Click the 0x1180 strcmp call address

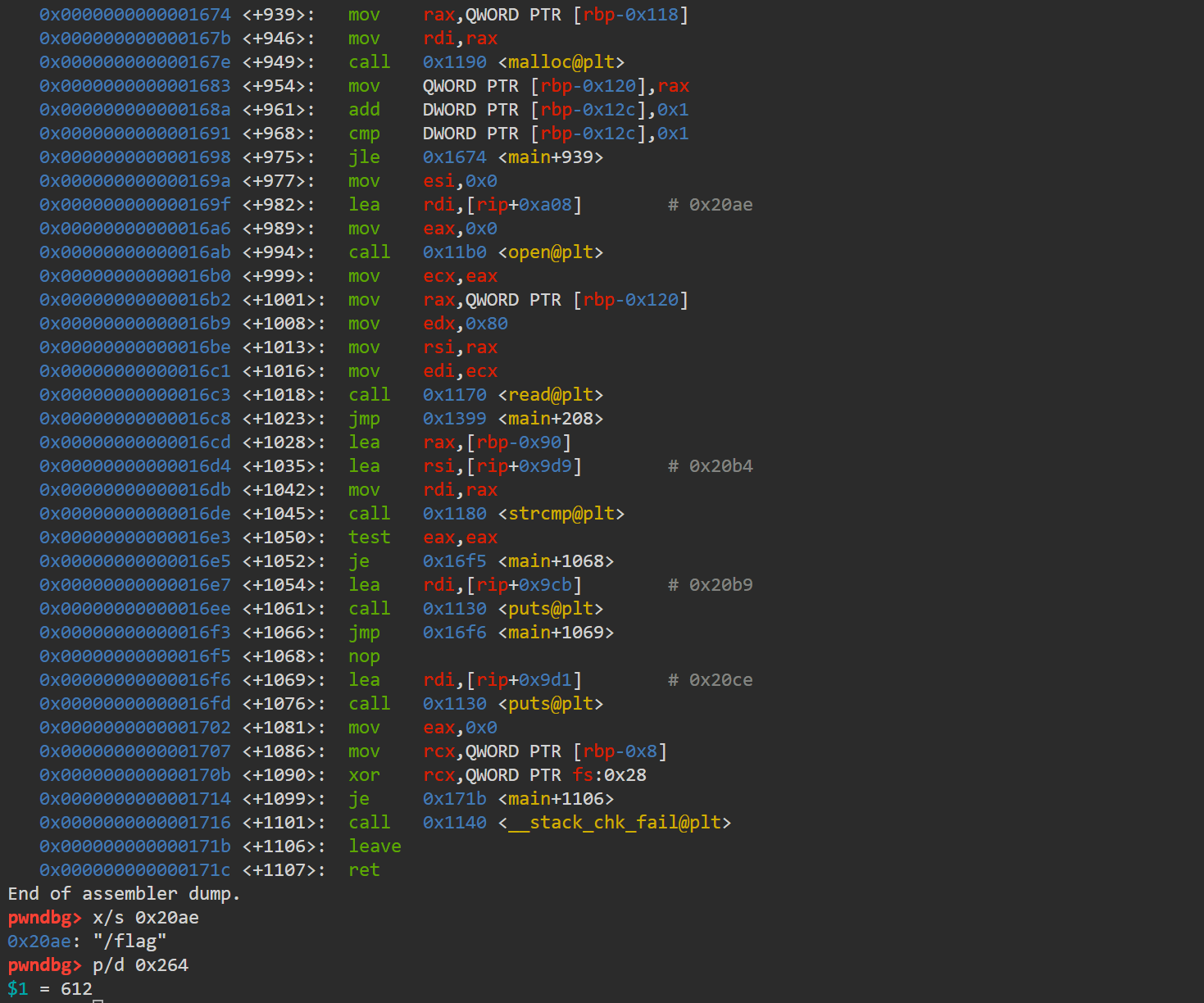(x=455, y=514)
